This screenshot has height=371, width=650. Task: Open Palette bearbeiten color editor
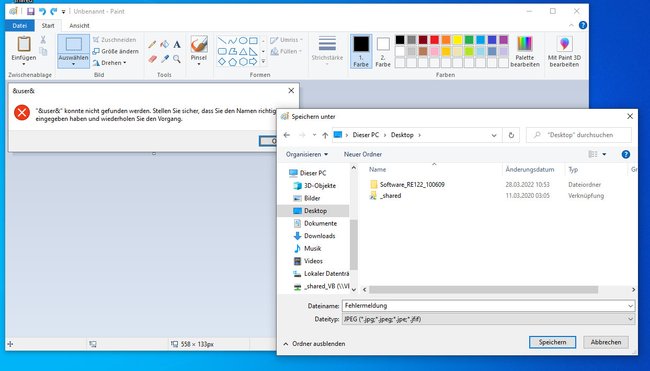(x=525, y=51)
